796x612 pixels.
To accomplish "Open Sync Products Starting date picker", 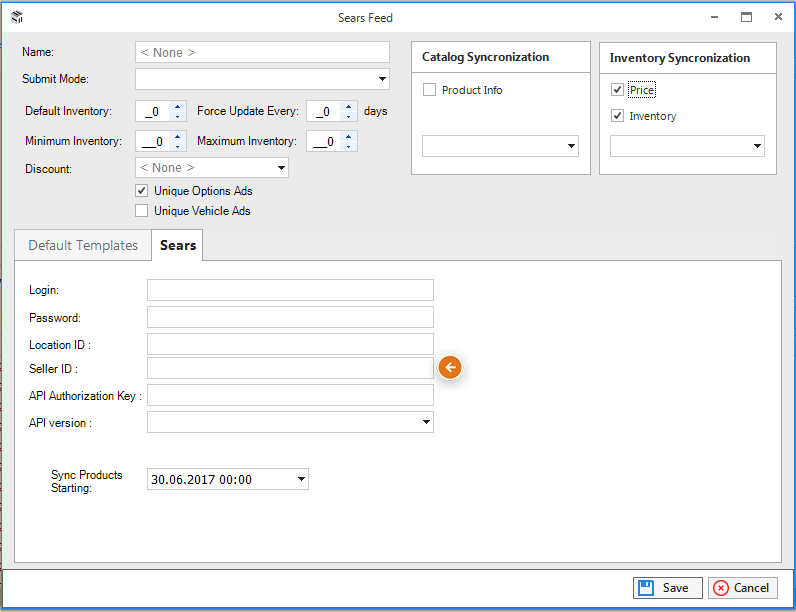I will (301, 479).
